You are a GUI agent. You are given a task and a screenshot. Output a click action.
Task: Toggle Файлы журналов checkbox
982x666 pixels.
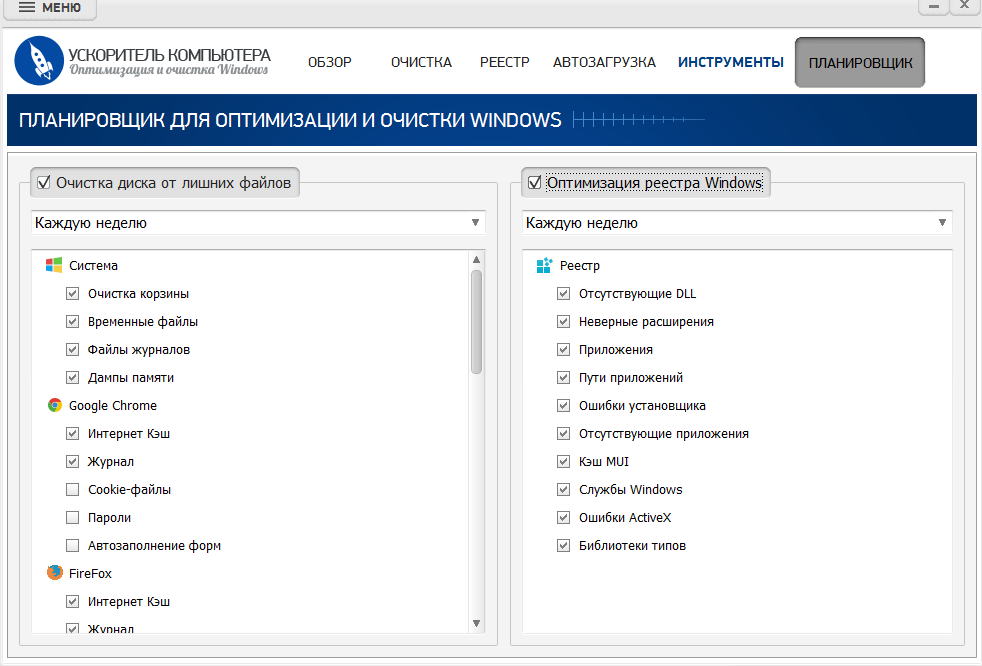coord(73,349)
